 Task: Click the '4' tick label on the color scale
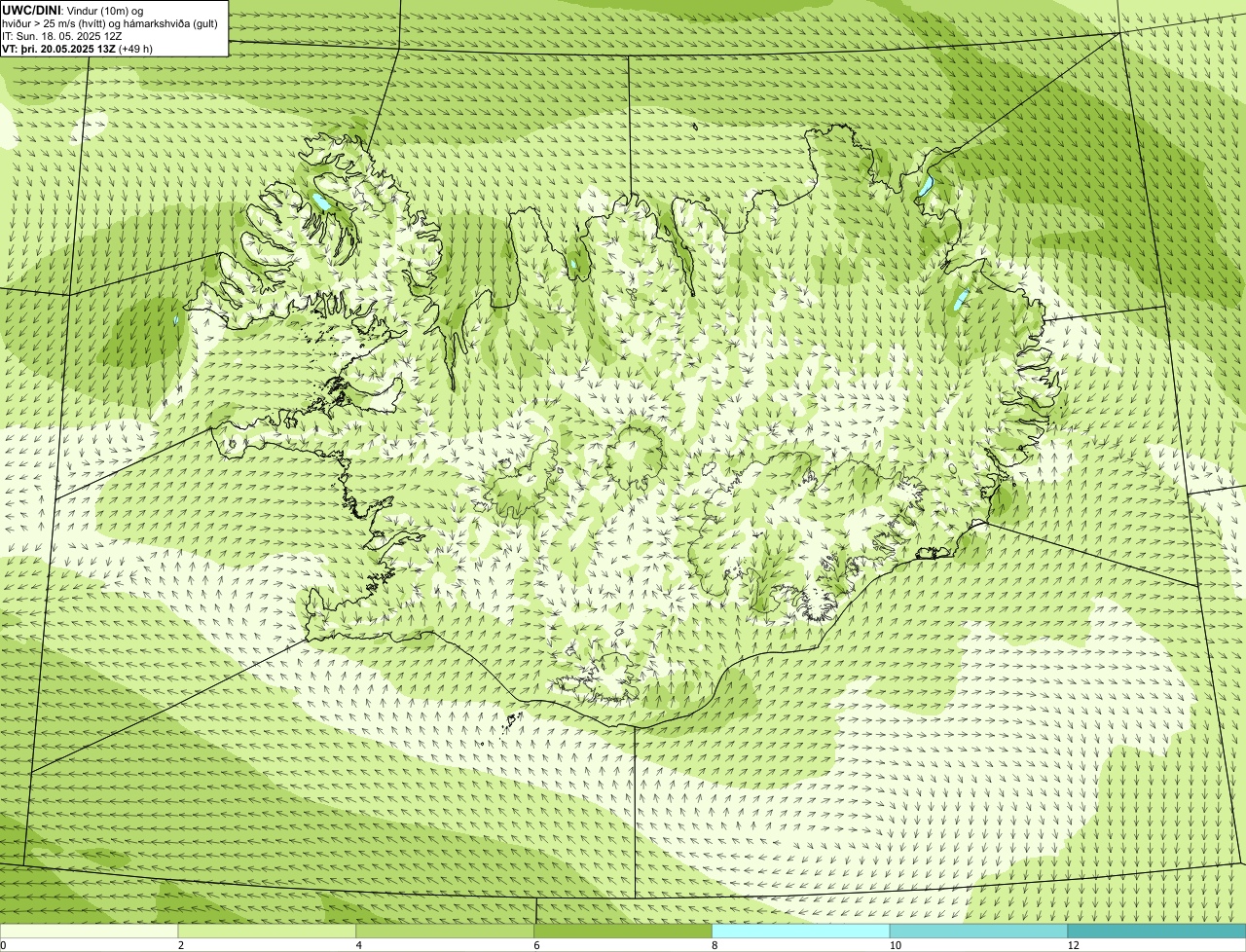pos(359,945)
